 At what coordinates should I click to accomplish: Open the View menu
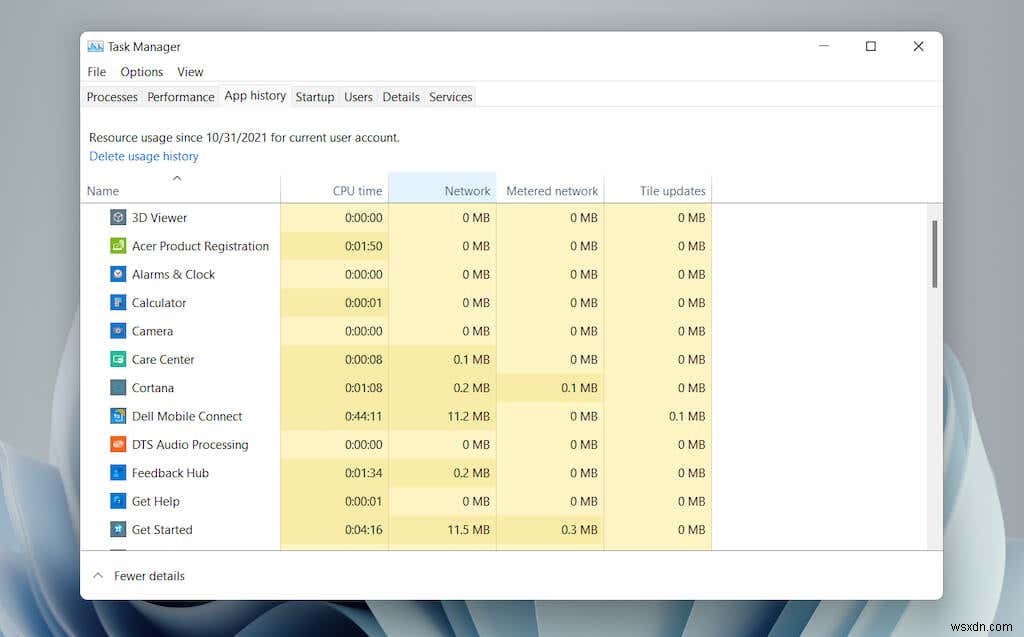tap(190, 71)
